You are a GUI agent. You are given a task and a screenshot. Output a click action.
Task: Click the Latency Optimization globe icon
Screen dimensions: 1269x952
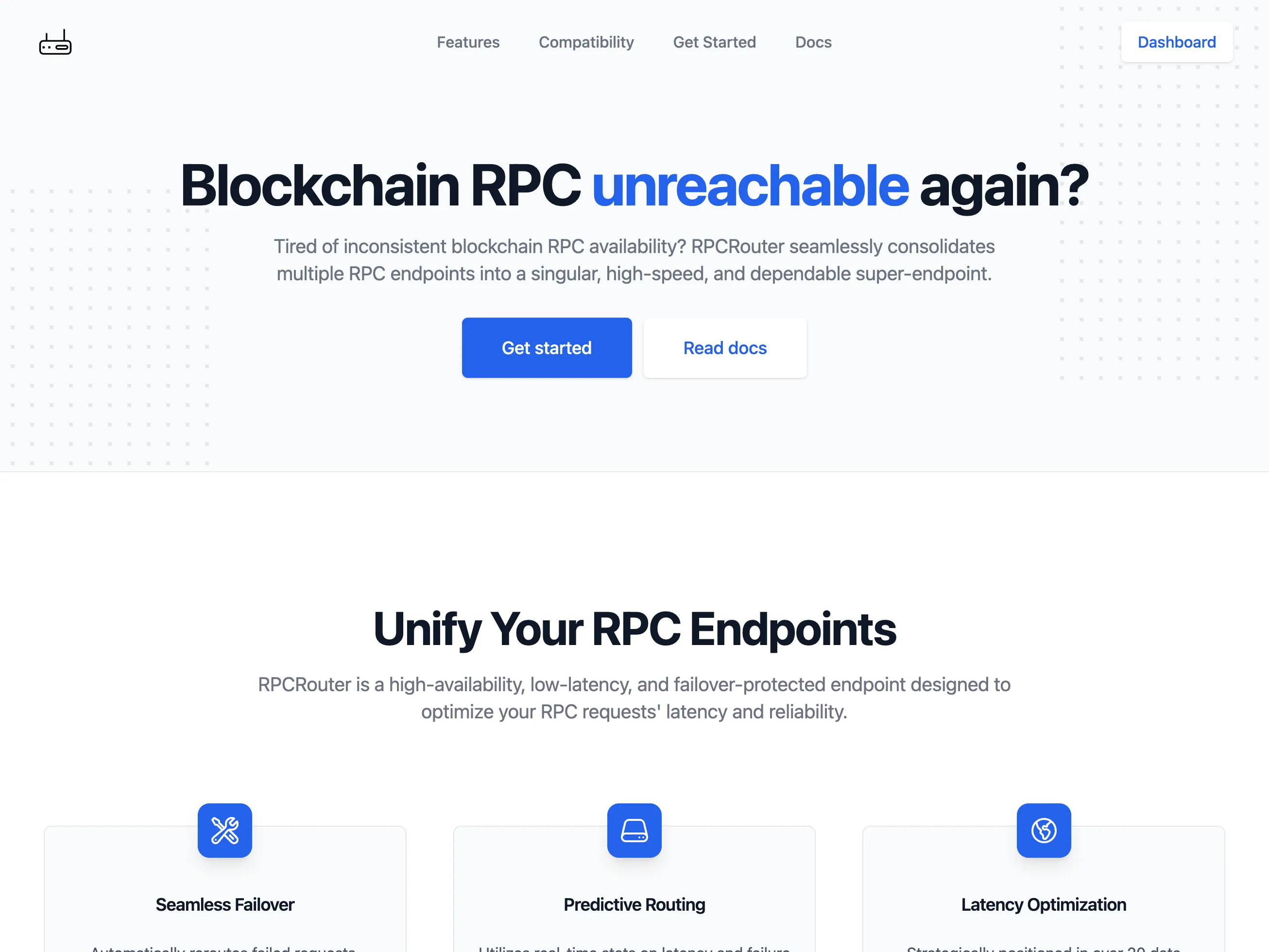click(1044, 830)
